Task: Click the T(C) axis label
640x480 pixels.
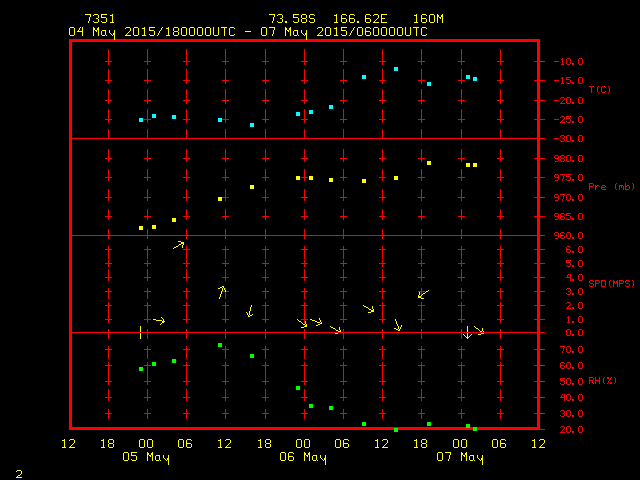Action: 599,89
